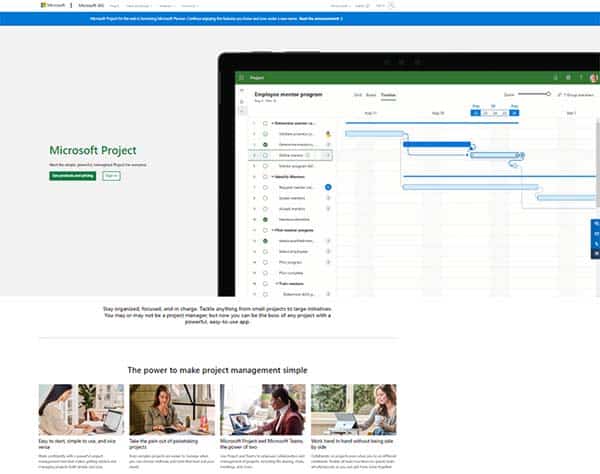This screenshot has width=600, height=474.
Task: Click the green See products and pricing button
Action: pyautogui.click(x=72, y=176)
